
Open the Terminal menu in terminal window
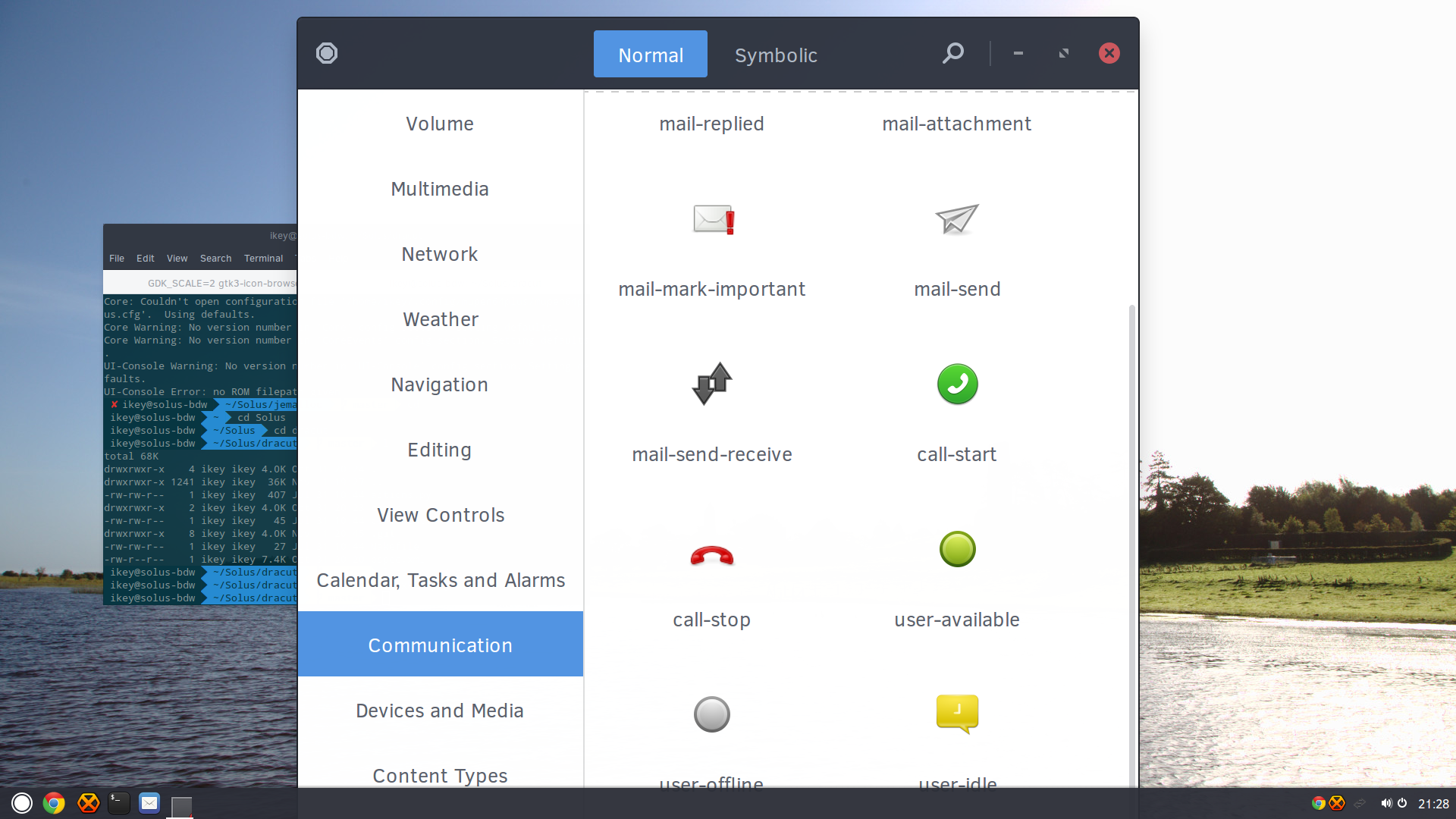click(264, 259)
